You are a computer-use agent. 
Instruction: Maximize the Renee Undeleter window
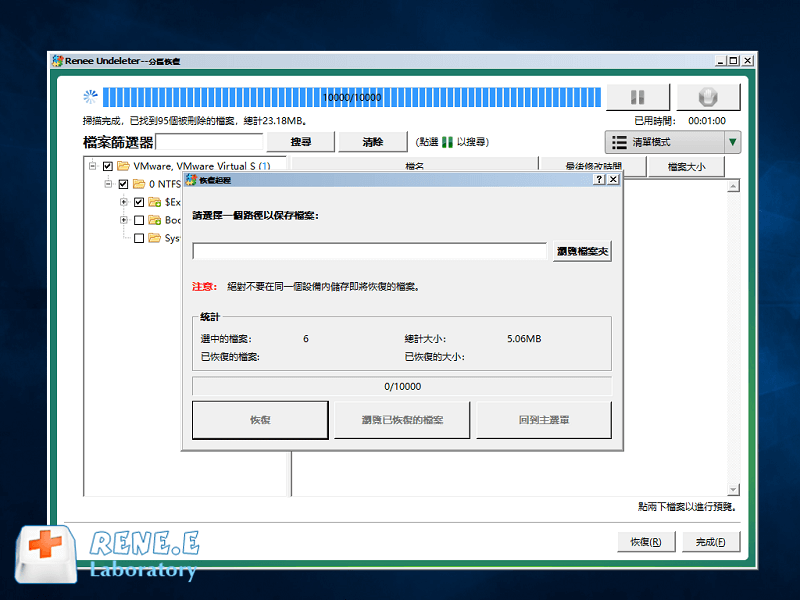[733, 61]
